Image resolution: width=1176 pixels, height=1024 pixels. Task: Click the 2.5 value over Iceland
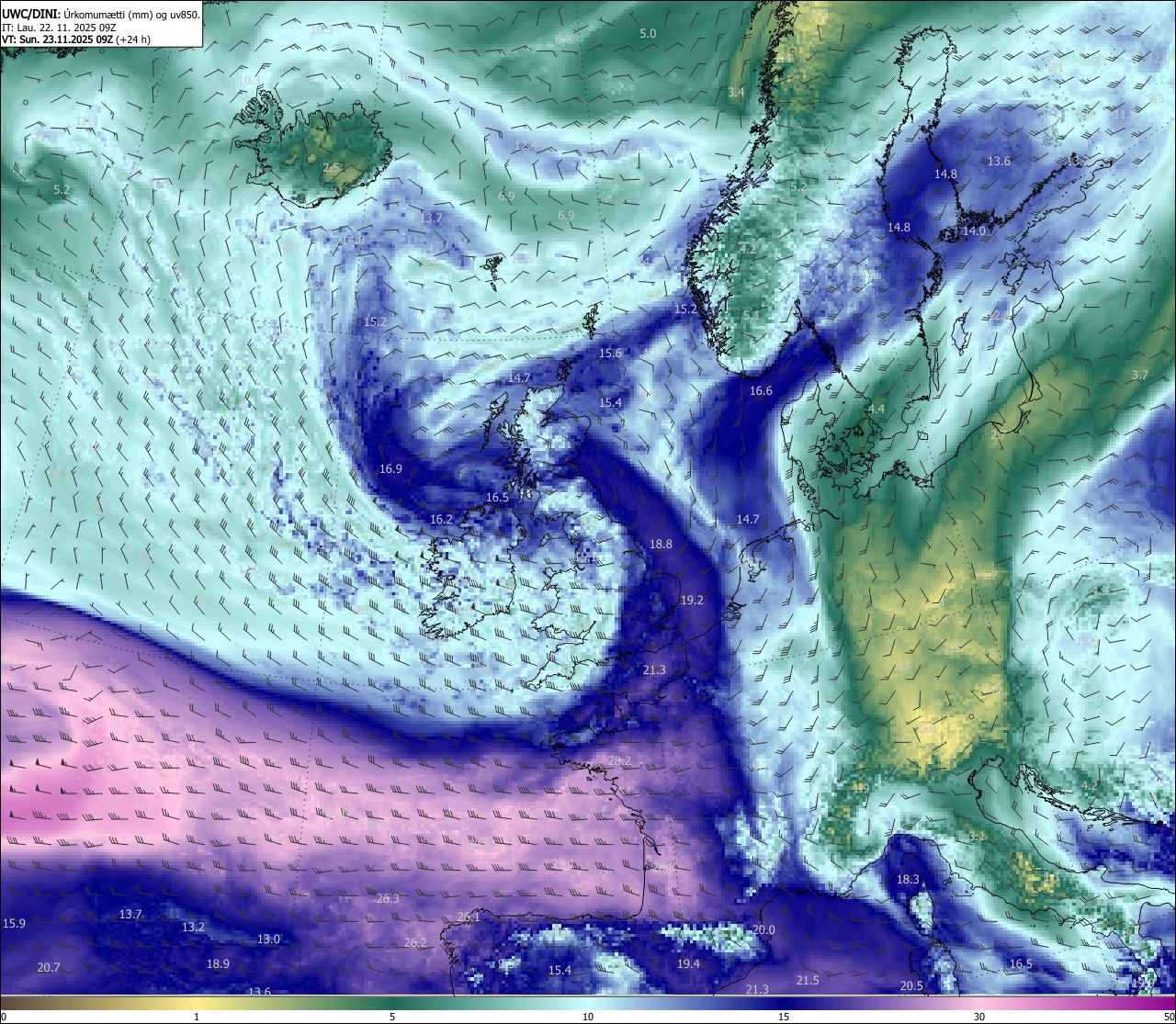tap(331, 167)
